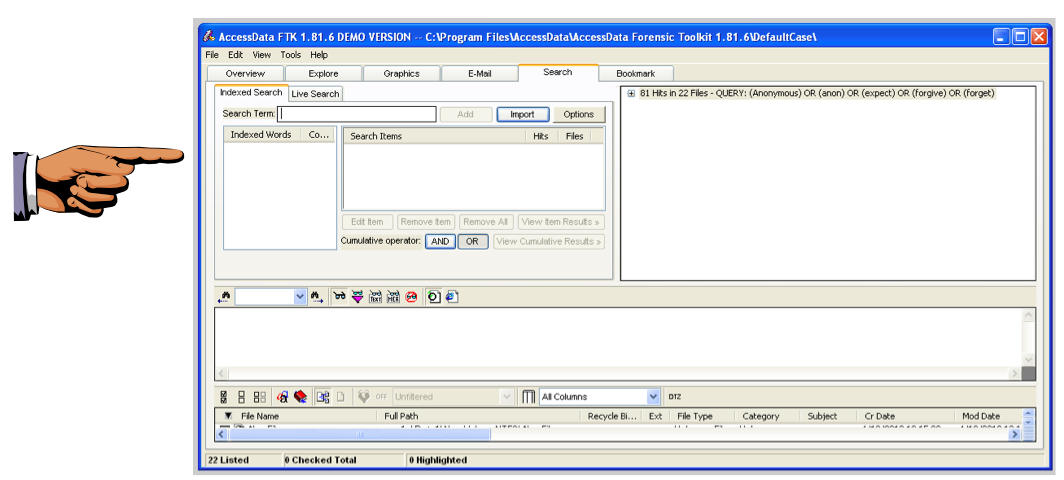This screenshot has width=1064, height=480.
Task: Sort by the Full Path column header
Action: [478, 416]
